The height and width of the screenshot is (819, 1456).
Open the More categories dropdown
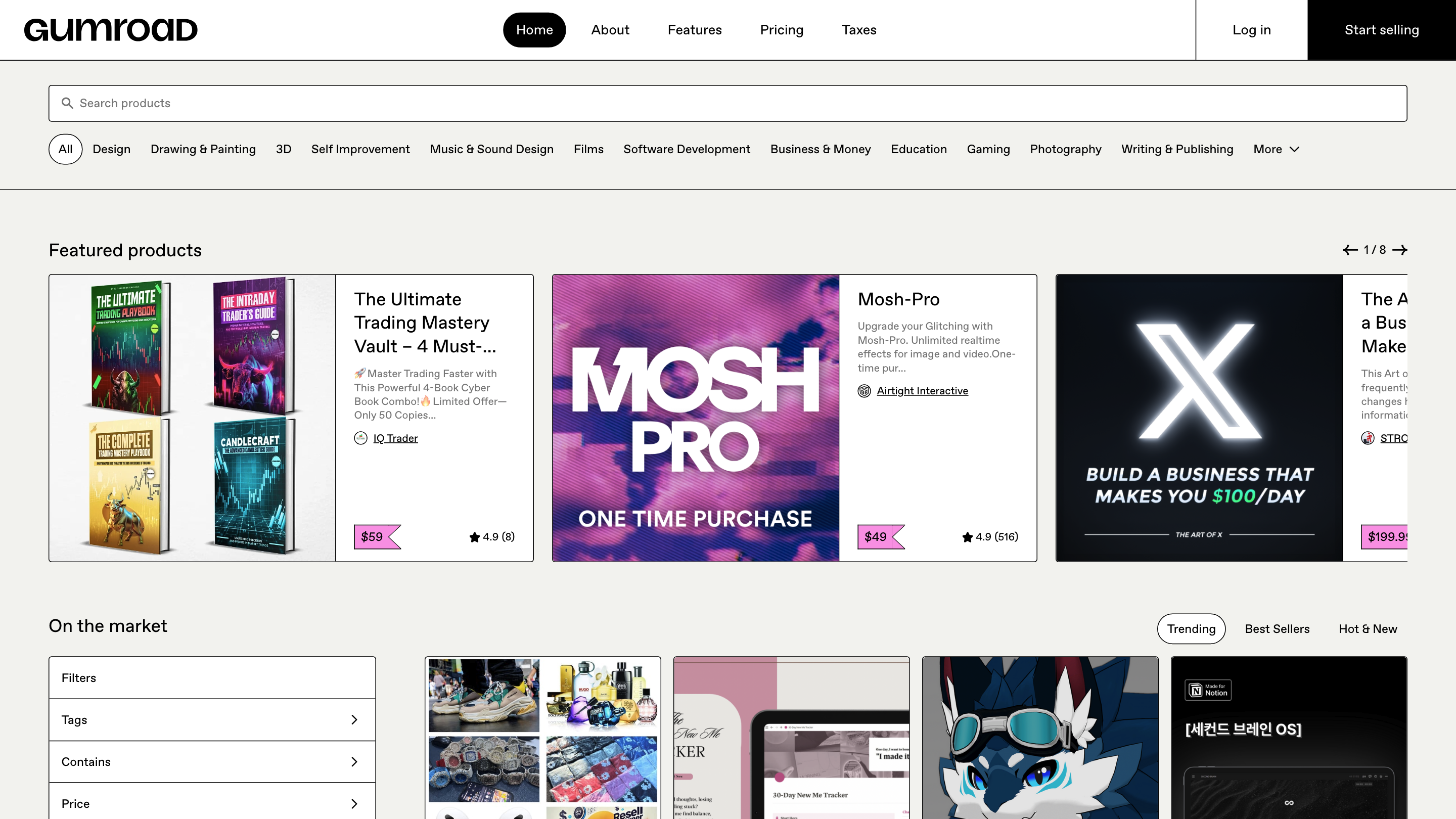pyautogui.click(x=1276, y=149)
